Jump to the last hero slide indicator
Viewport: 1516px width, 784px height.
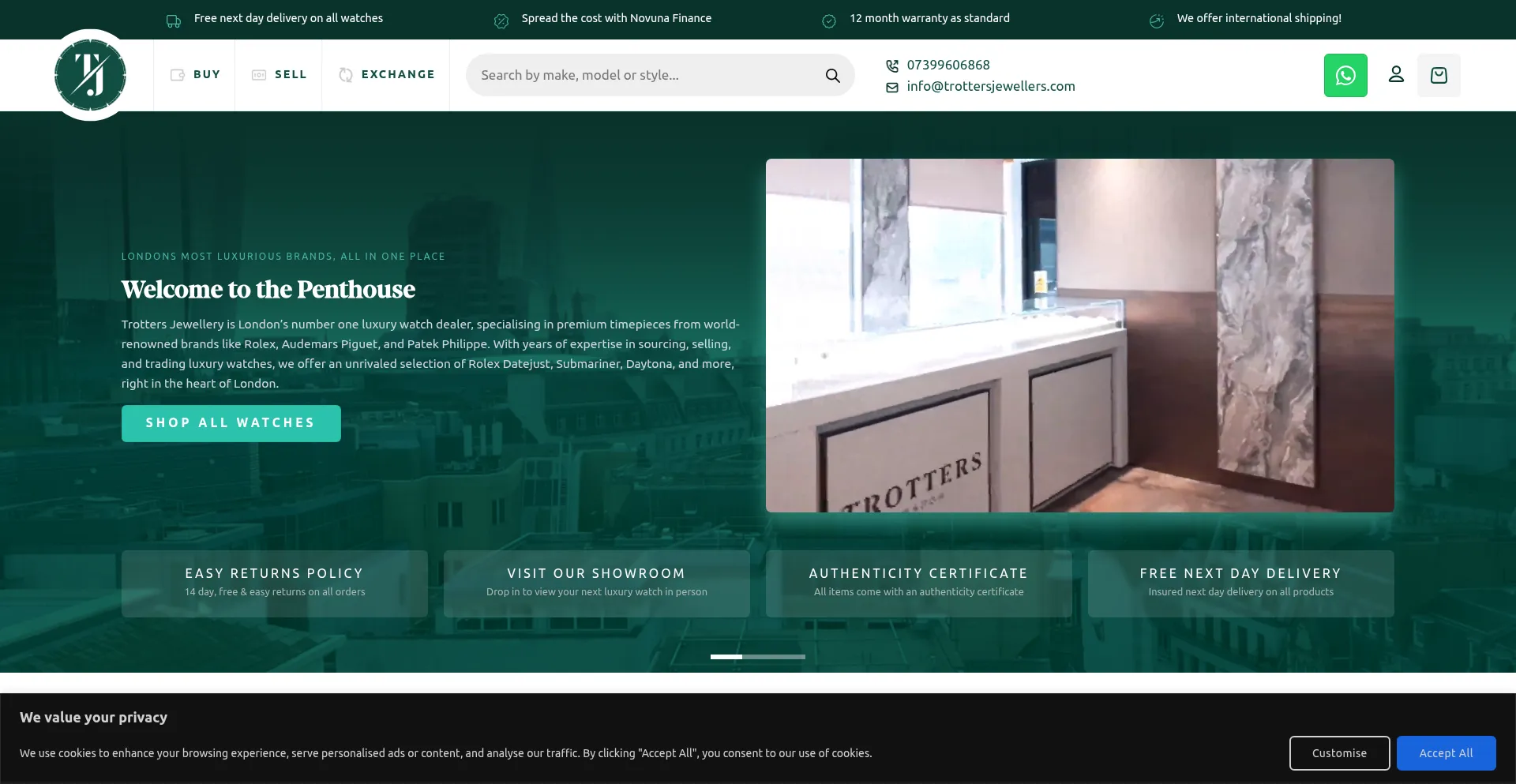pos(790,657)
